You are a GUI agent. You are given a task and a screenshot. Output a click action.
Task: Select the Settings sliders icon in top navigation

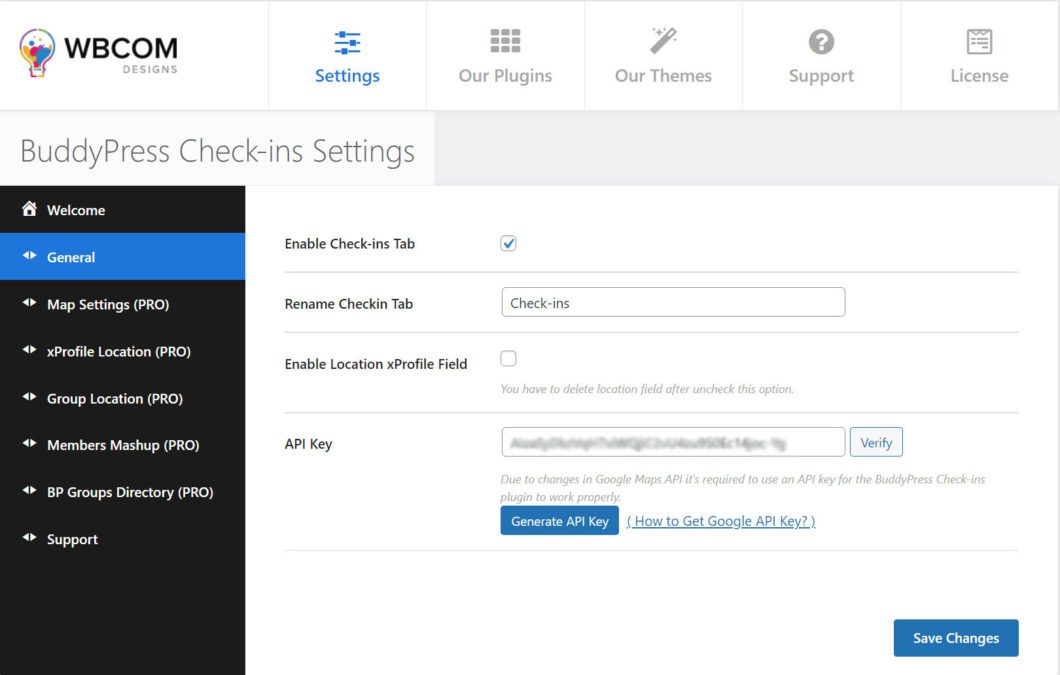pyautogui.click(x=347, y=42)
